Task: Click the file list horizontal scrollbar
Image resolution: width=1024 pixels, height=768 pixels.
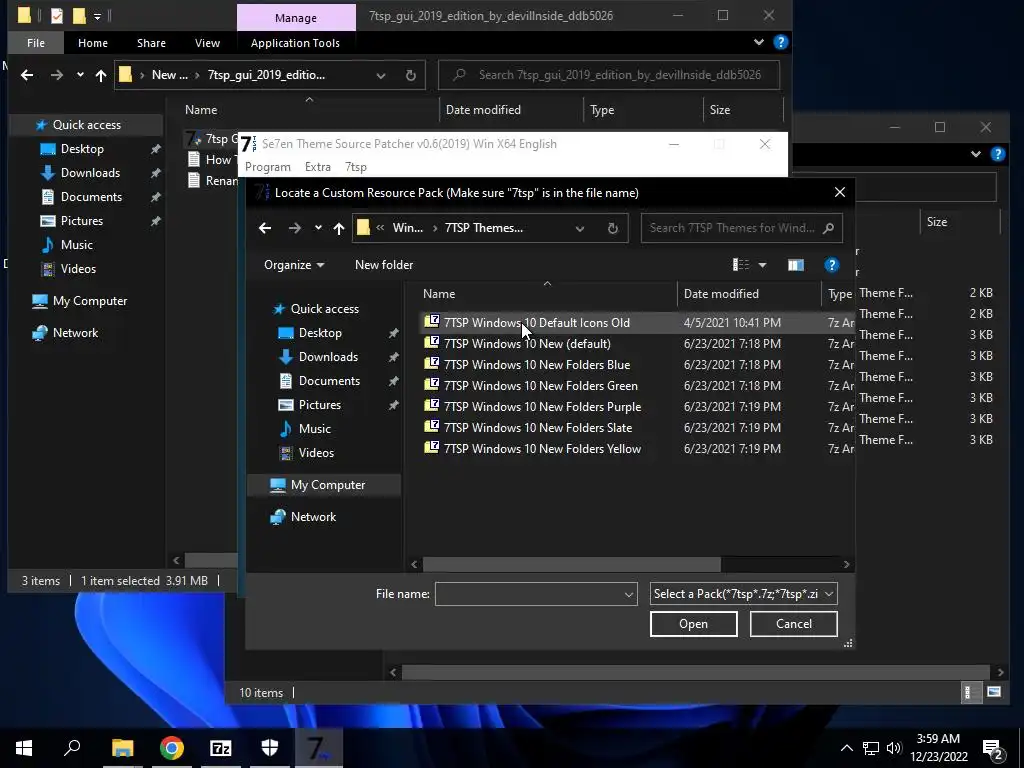Action: pyautogui.click(x=571, y=564)
